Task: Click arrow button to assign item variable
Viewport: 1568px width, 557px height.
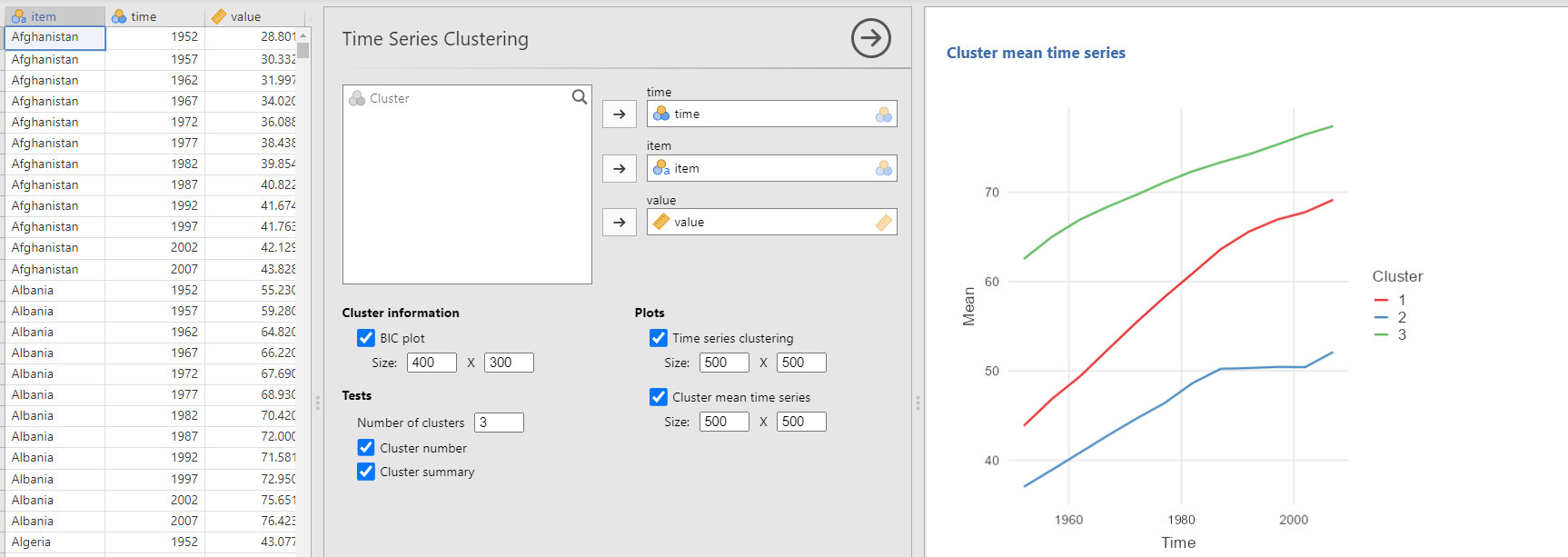Action: [x=620, y=168]
